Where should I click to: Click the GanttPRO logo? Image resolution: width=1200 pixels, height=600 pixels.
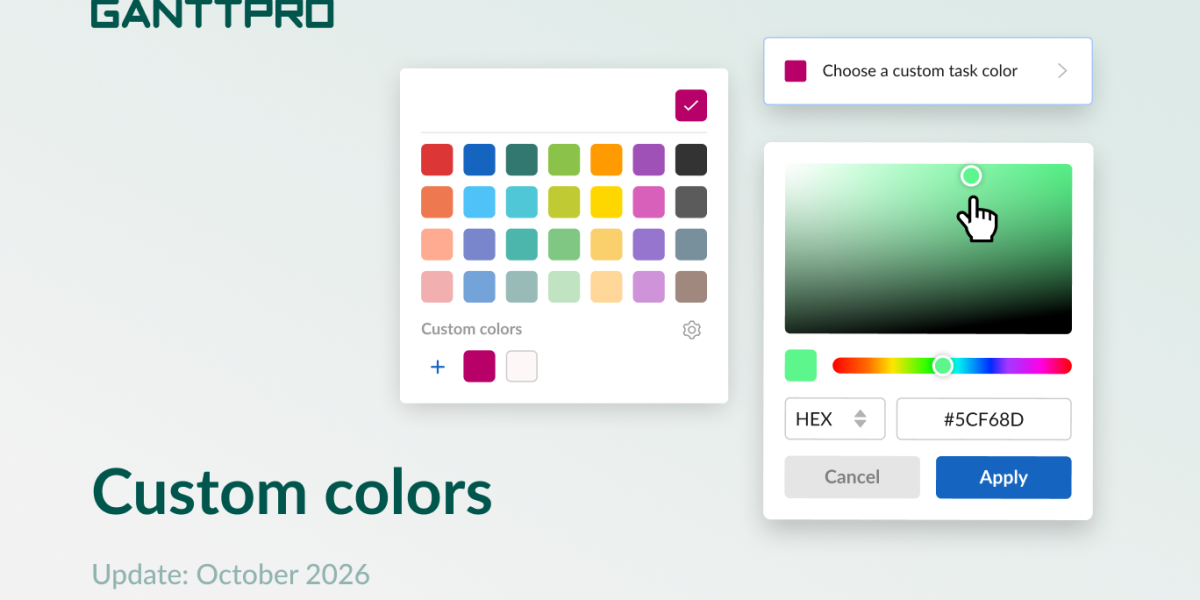(x=212, y=13)
